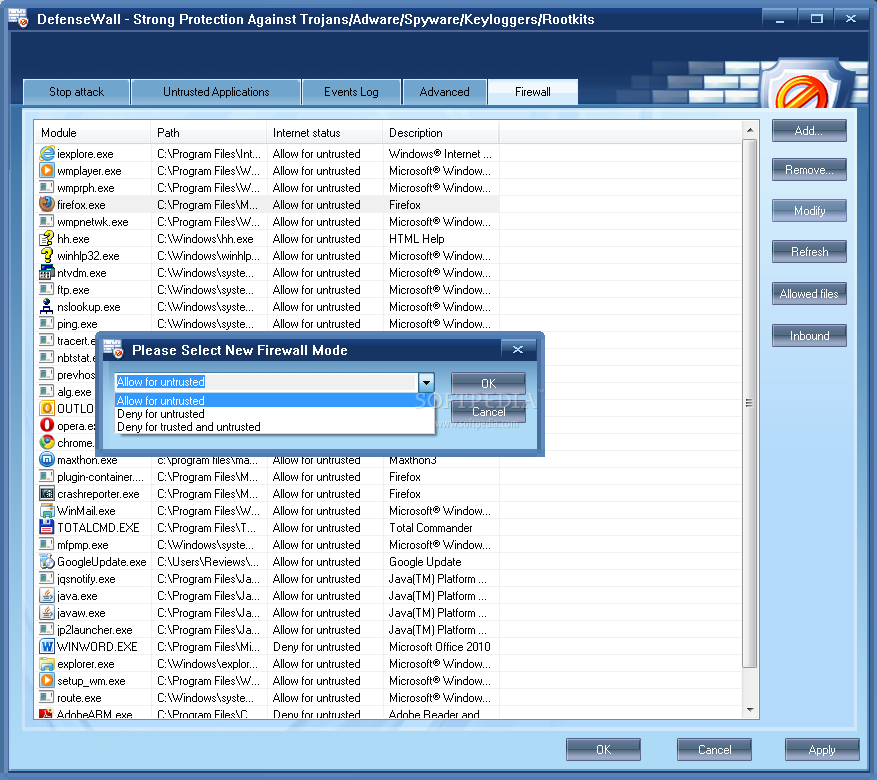
Task: Click the ntvdm.exe icon
Action: pyautogui.click(x=47, y=272)
